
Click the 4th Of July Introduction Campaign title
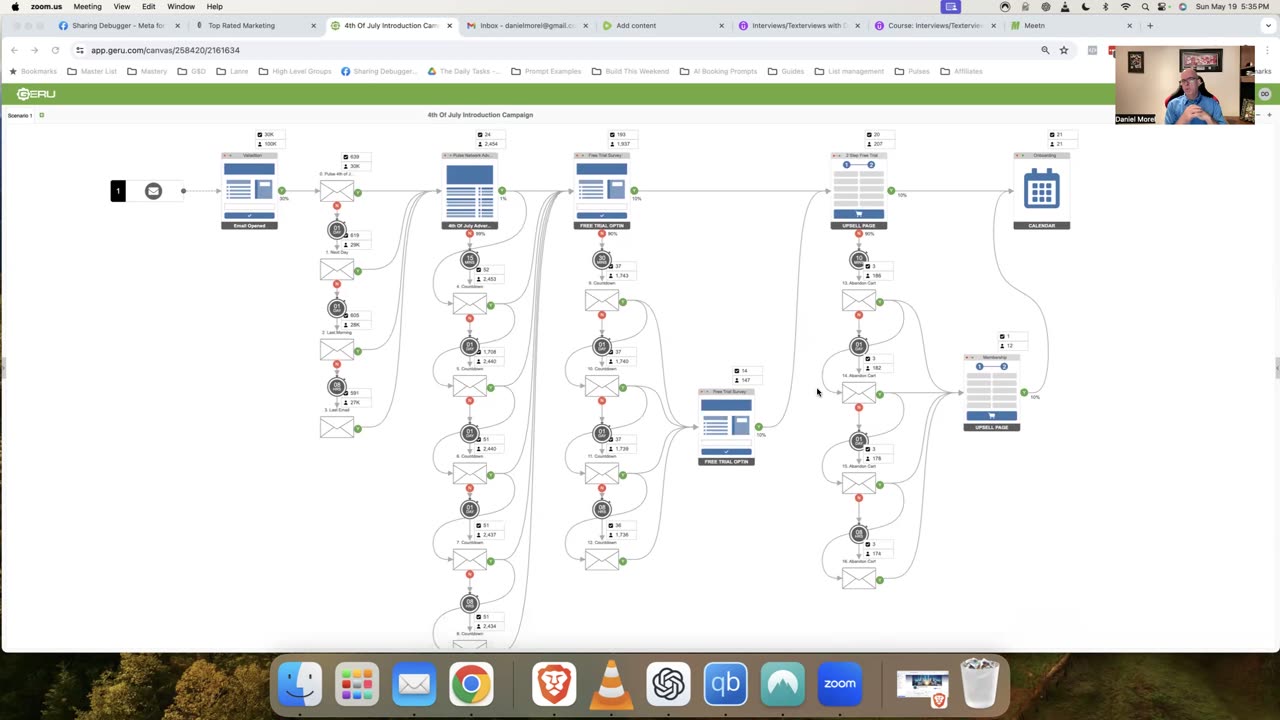point(480,115)
